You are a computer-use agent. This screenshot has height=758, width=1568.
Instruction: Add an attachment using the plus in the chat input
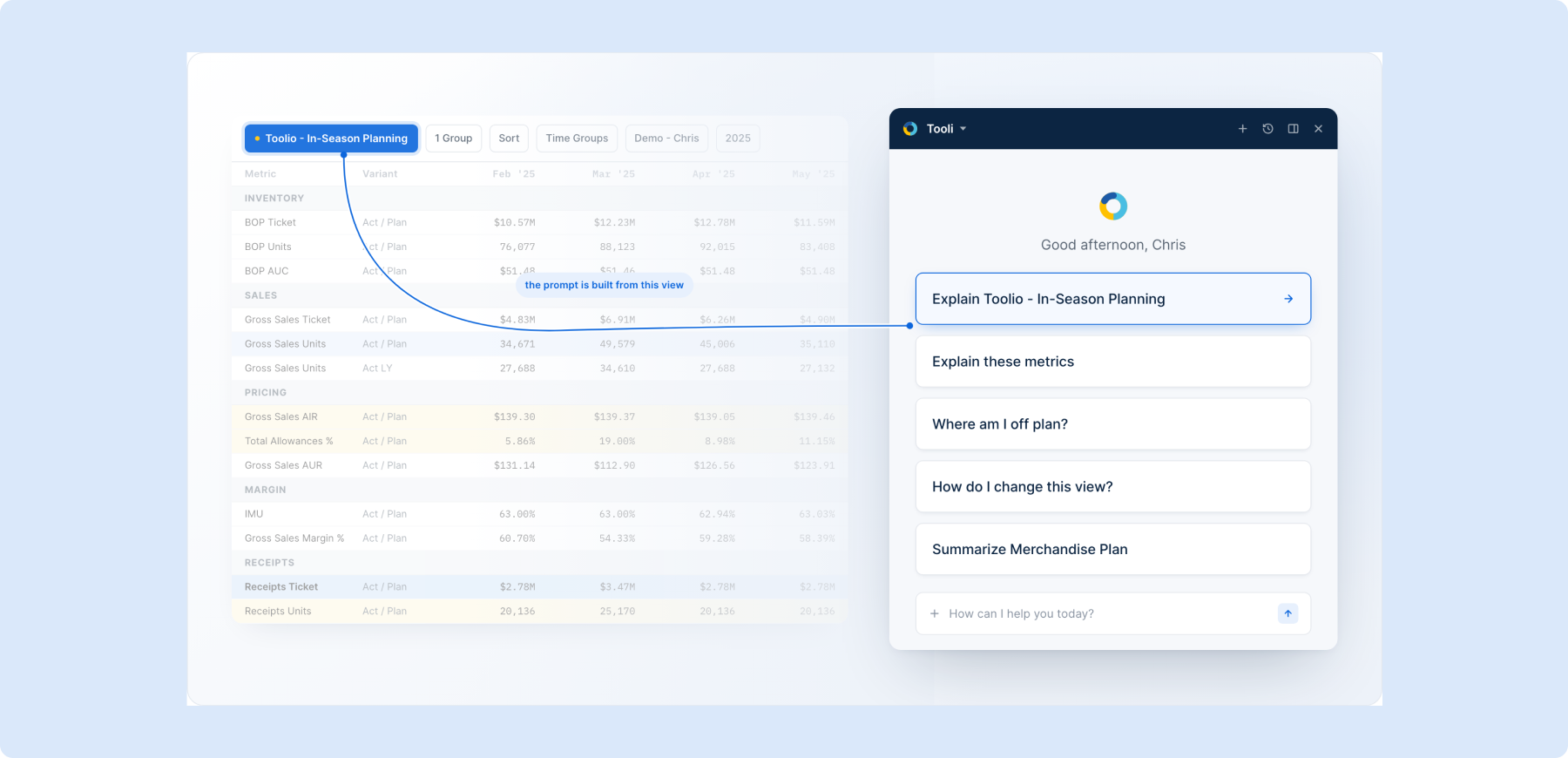pyautogui.click(x=935, y=613)
